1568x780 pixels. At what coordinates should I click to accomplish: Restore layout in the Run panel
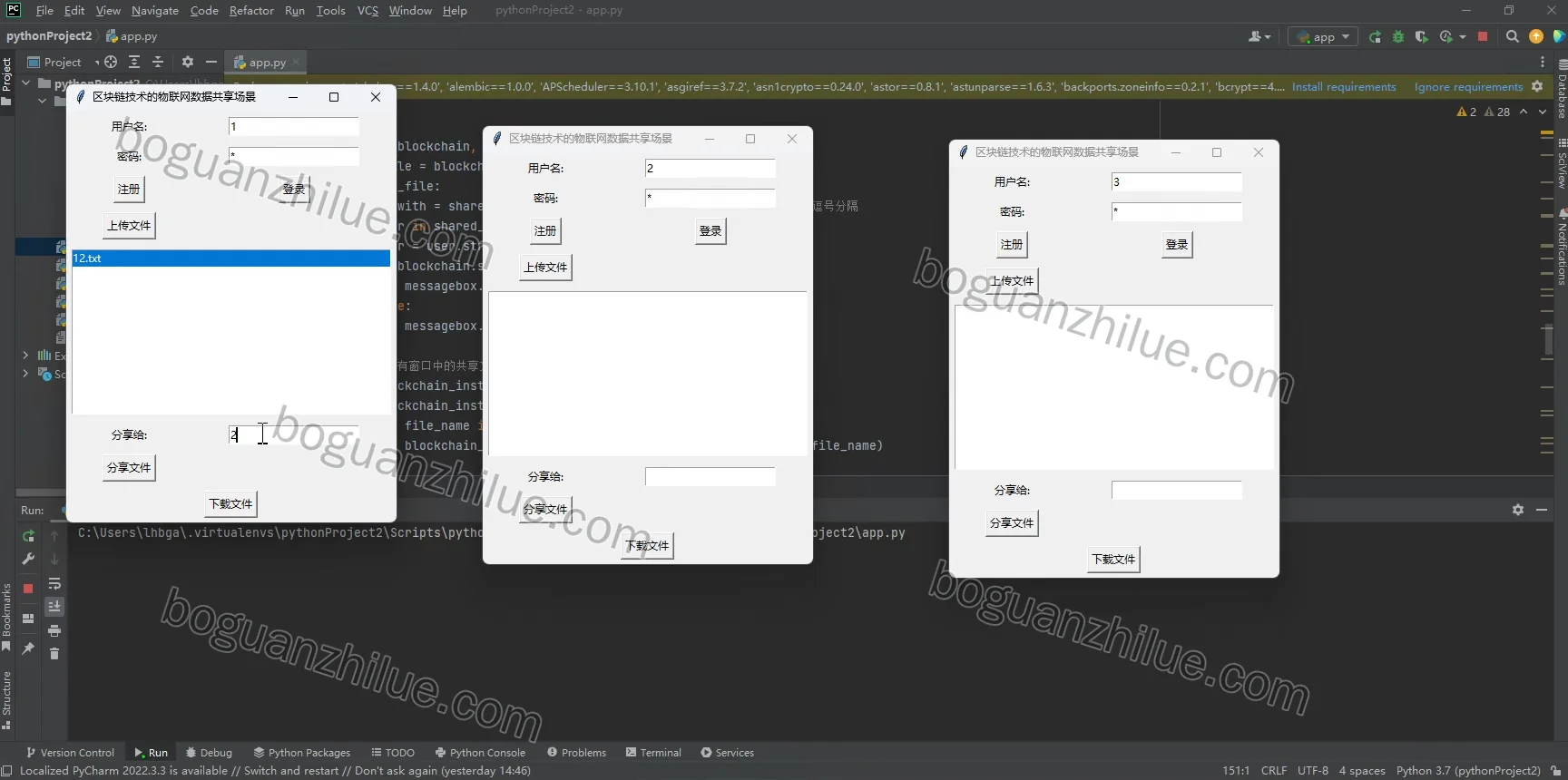coord(28,619)
